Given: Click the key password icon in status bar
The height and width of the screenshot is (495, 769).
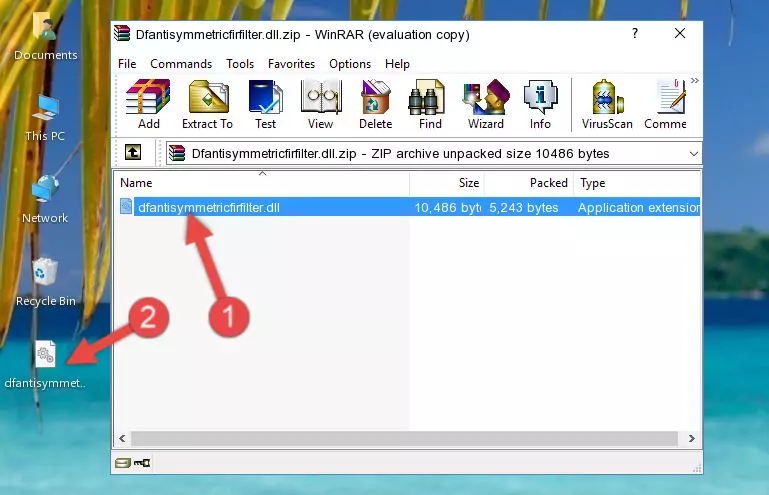Looking at the screenshot, I should click(142, 463).
